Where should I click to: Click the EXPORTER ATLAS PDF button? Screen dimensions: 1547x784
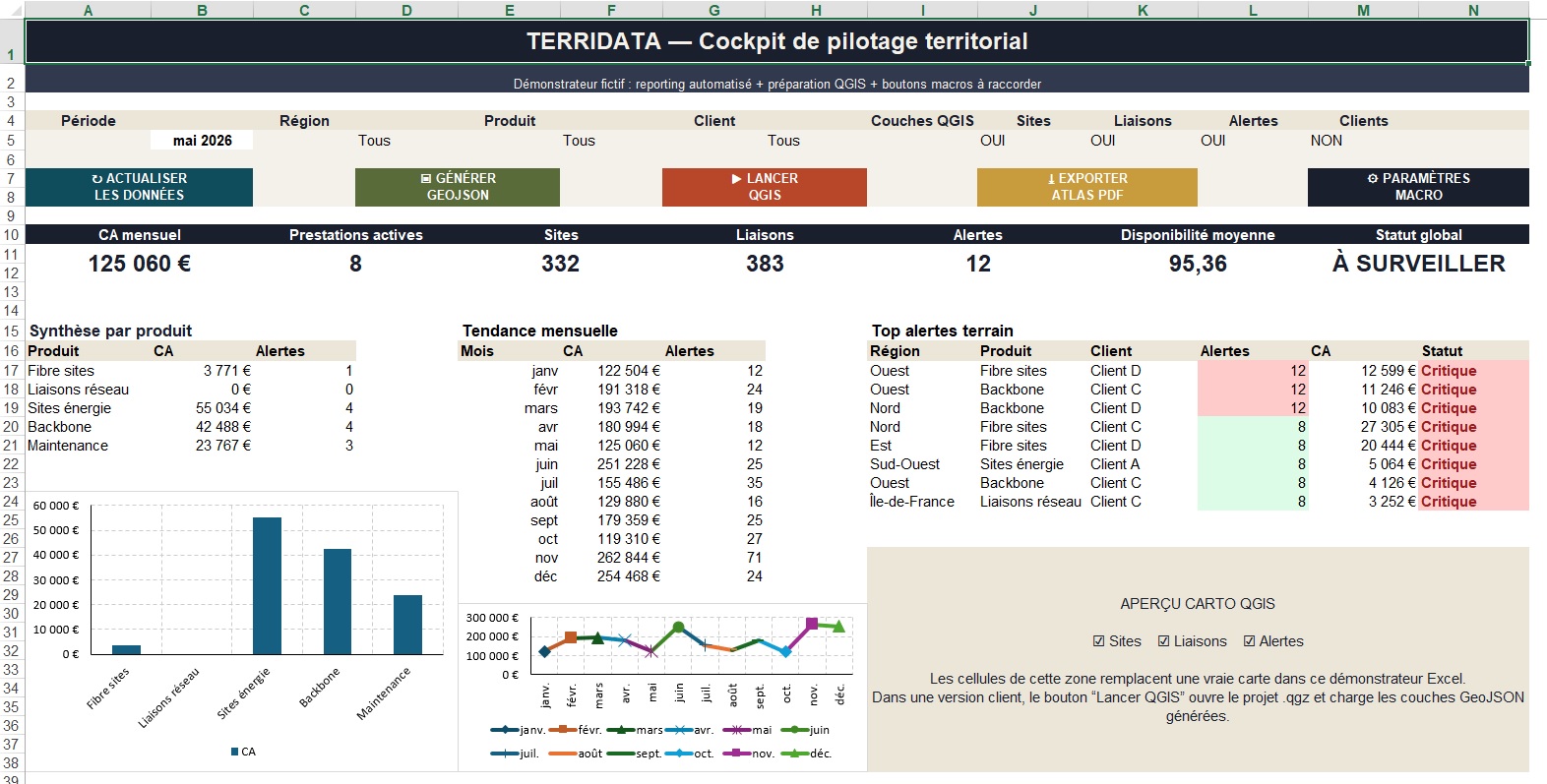click(x=1087, y=187)
